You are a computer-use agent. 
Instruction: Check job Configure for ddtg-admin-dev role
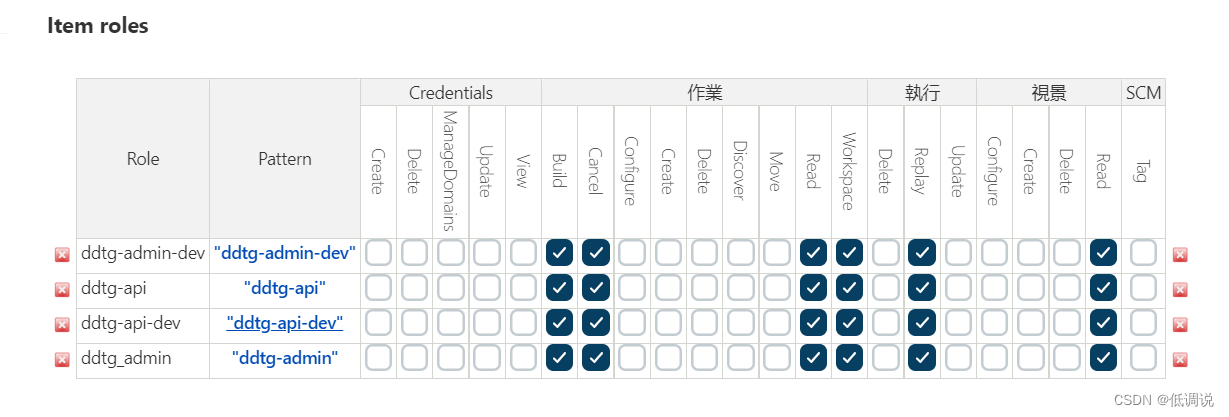click(x=631, y=254)
